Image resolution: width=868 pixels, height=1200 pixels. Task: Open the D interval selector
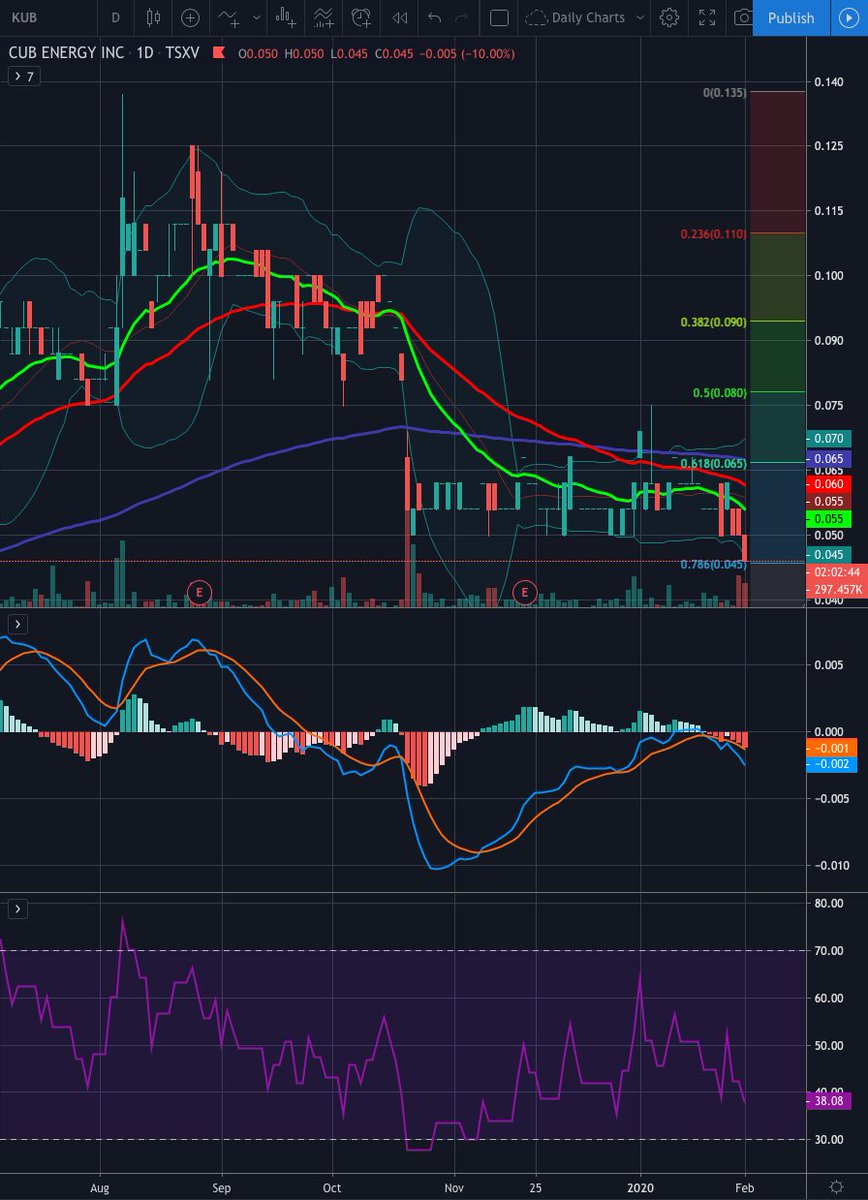[x=116, y=17]
